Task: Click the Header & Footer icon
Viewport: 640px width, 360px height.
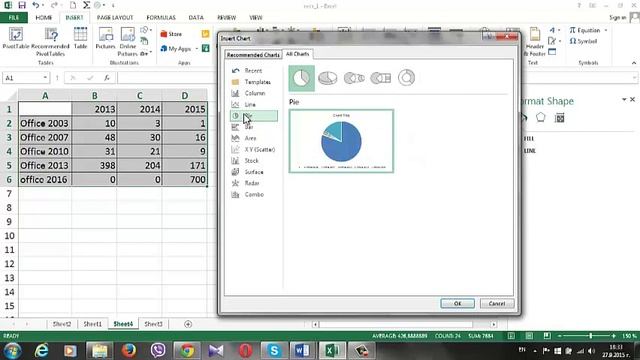Action: click(534, 42)
